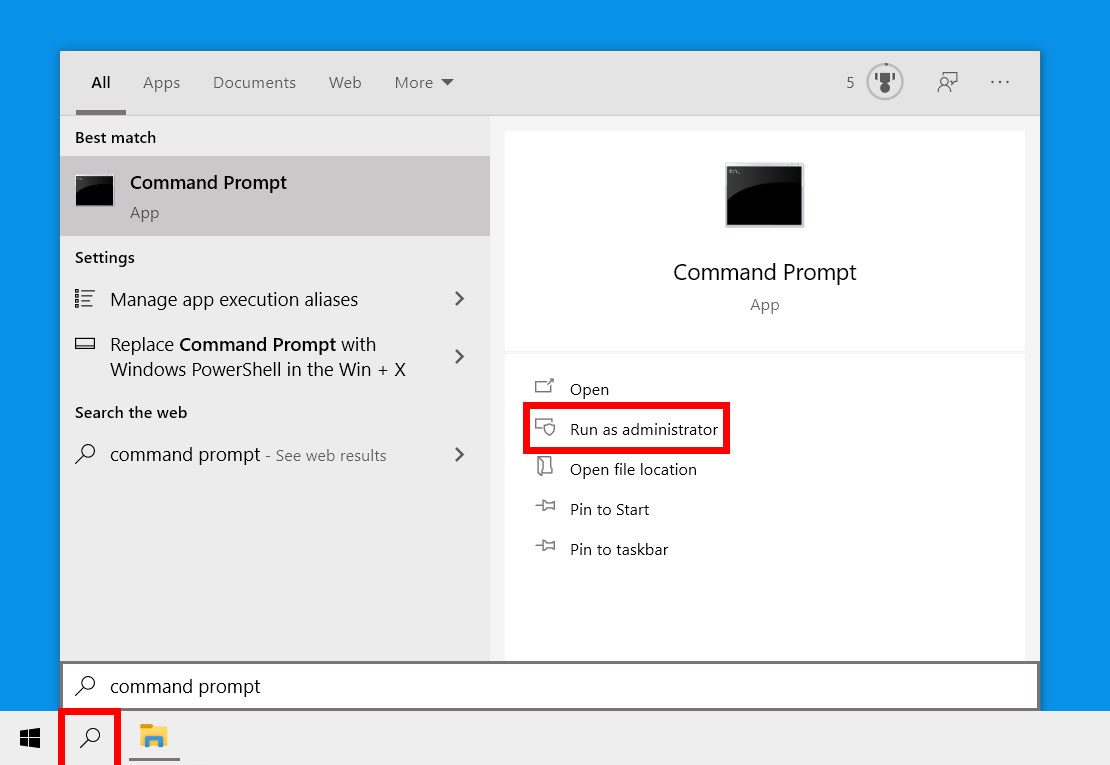Click the Pin to Start pin icon
This screenshot has height=765, width=1110.
(x=545, y=506)
